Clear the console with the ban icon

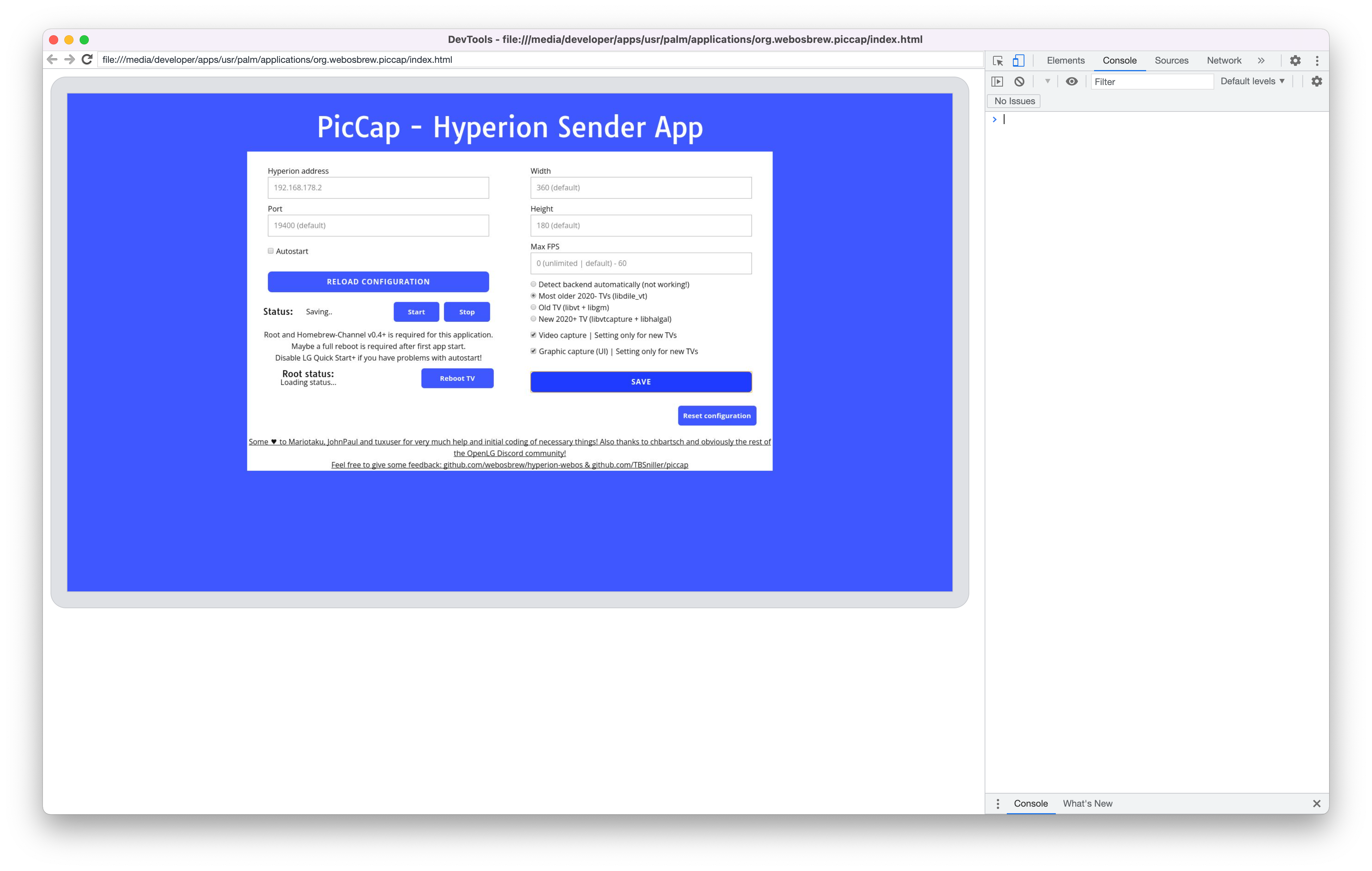[x=1019, y=82]
